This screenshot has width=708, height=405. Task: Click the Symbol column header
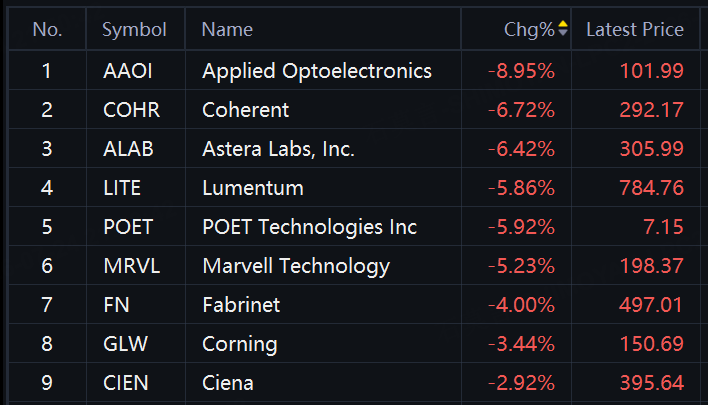click(x=134, y=30)
